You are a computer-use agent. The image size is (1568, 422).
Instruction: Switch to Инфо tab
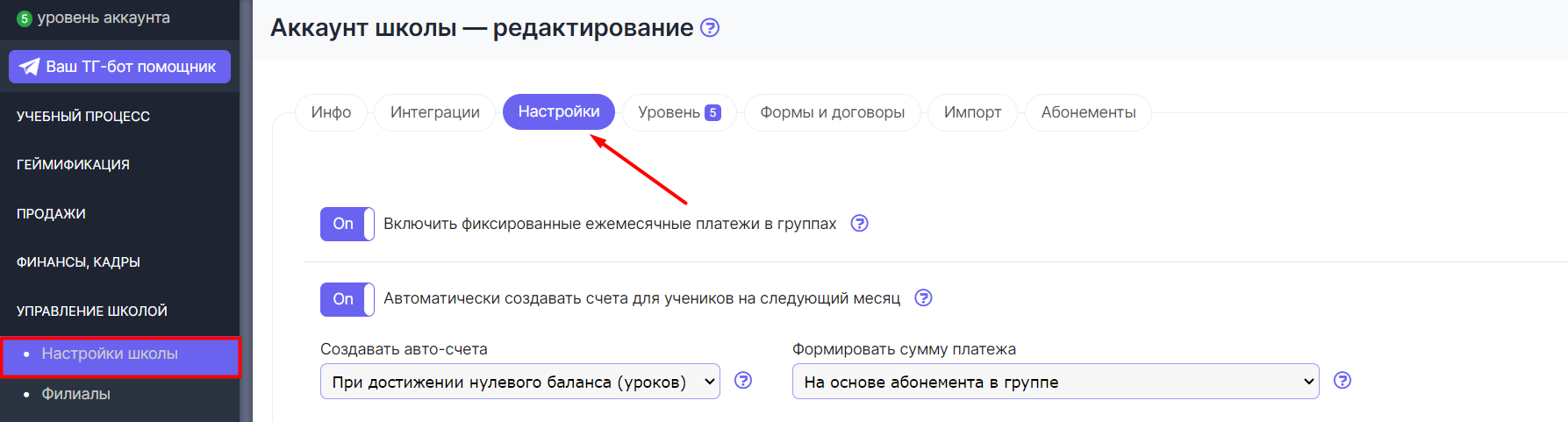[331, 112]
